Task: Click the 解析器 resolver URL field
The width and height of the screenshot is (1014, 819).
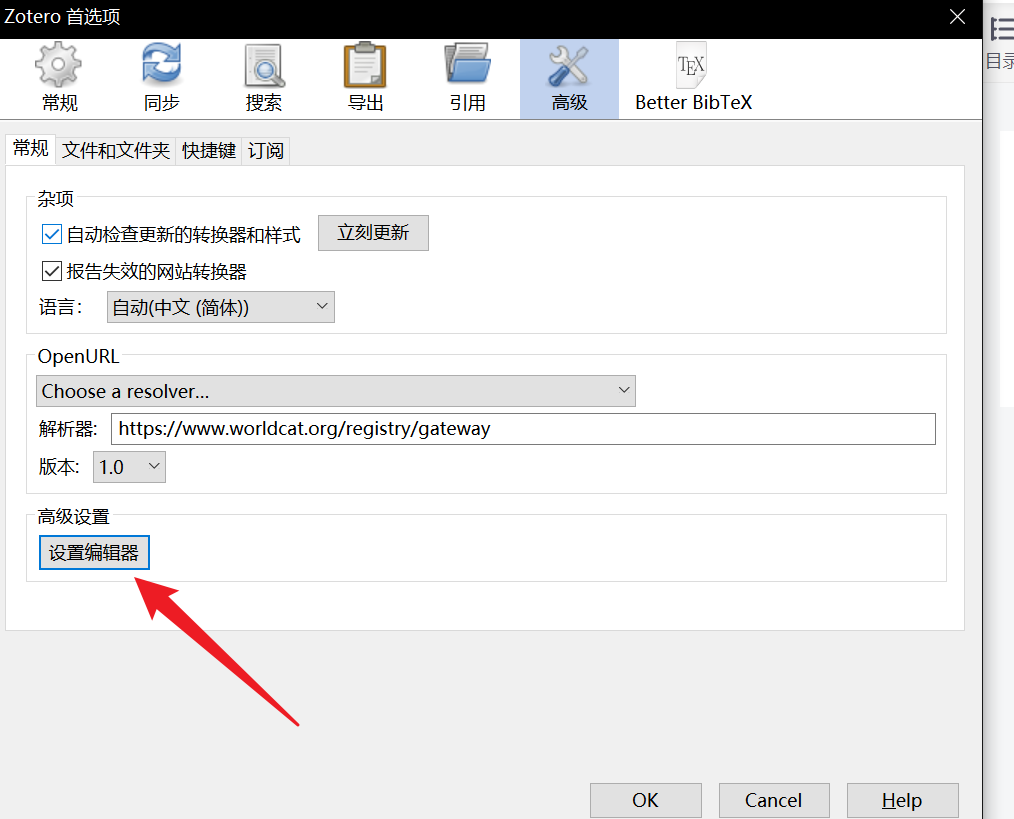Action: [523, 429]
